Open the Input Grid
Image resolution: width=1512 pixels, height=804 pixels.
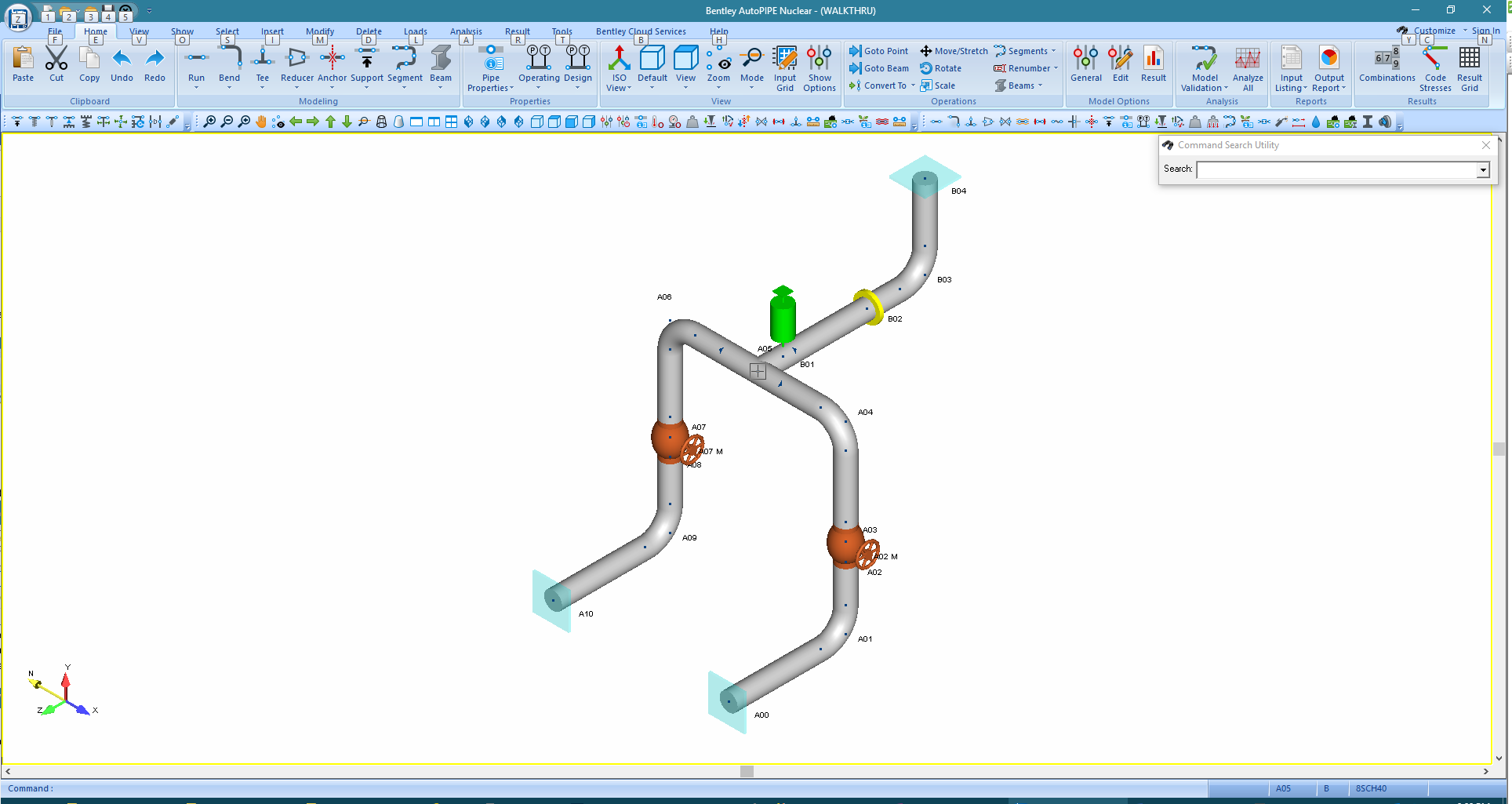pyautogui.click(x=785, y=68)
